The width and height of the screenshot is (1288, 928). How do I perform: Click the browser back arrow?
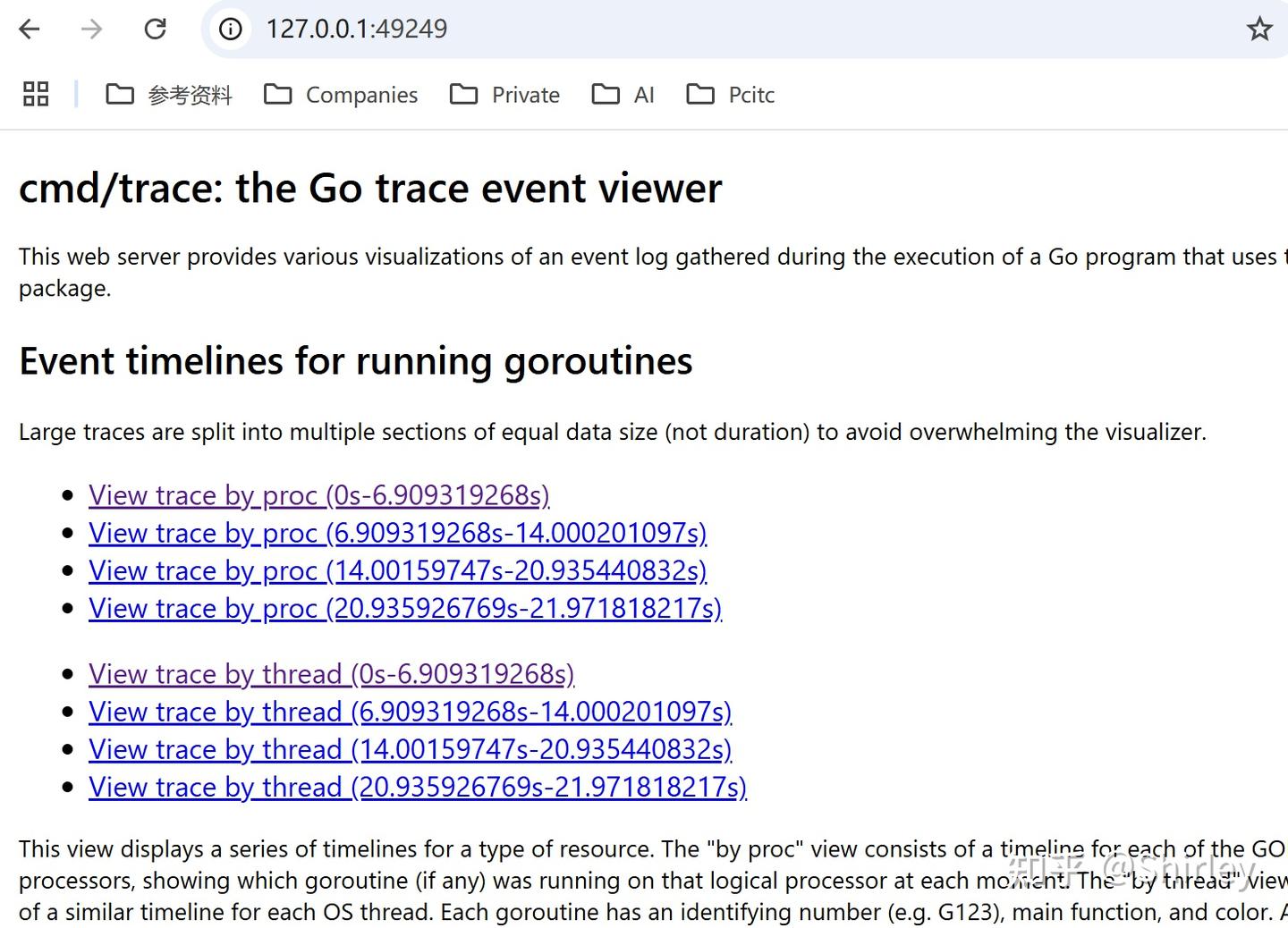click(x=30, y=30)
